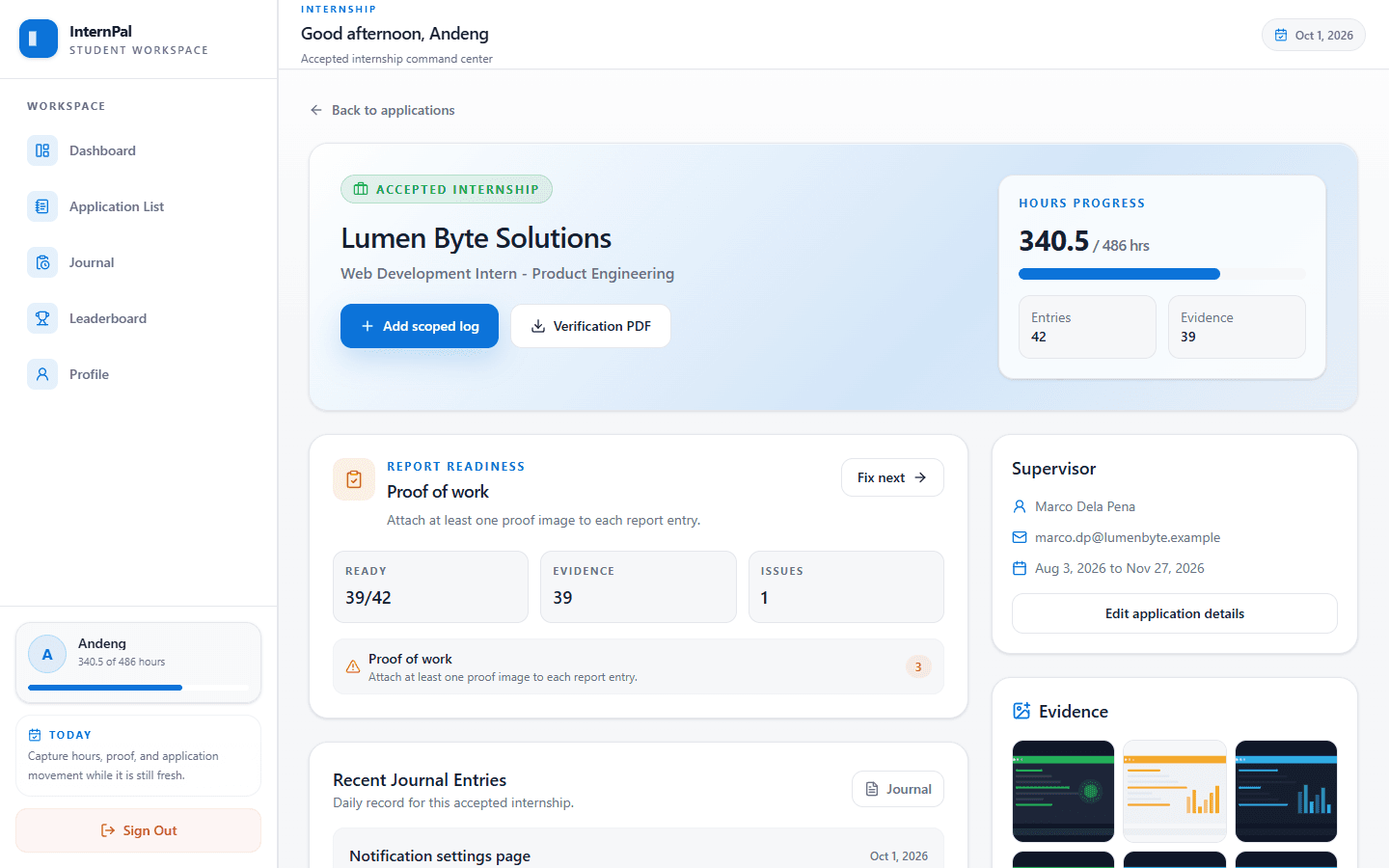Screen dimensions: 1389x868
Task: Click Edit application details
Action: click(1175, 613)
